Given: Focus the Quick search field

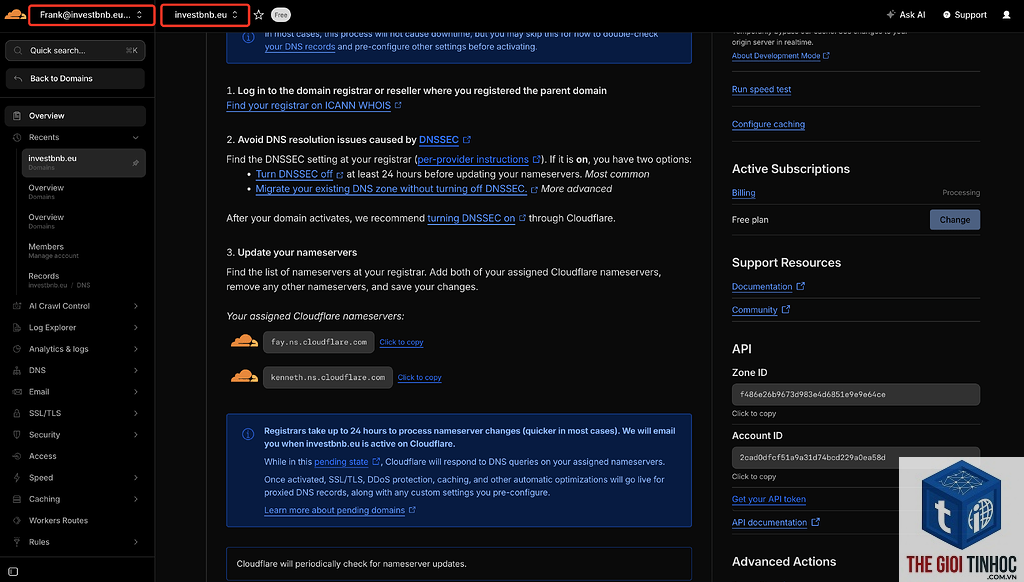Looking at the screenshot, I should (x=75, y=50).
